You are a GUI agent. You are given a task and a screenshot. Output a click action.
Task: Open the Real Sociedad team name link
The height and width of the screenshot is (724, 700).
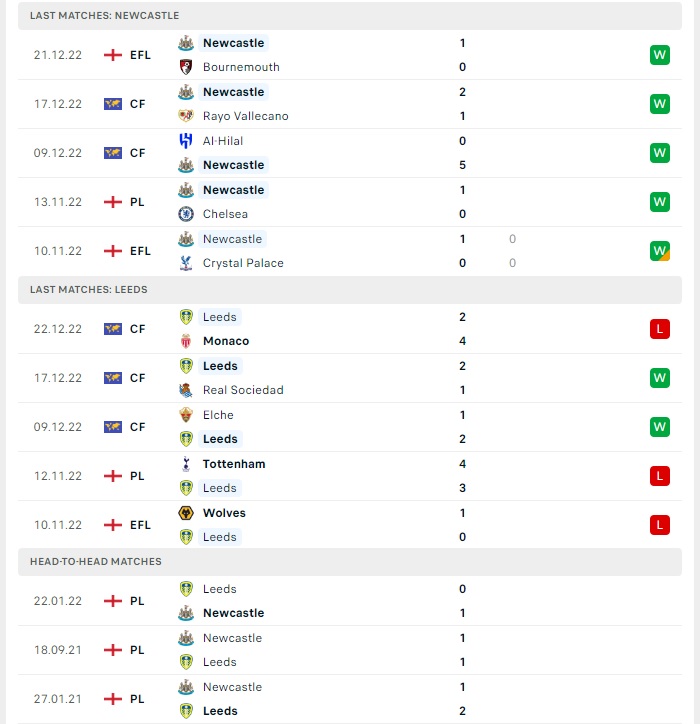(x=243, y=390)
